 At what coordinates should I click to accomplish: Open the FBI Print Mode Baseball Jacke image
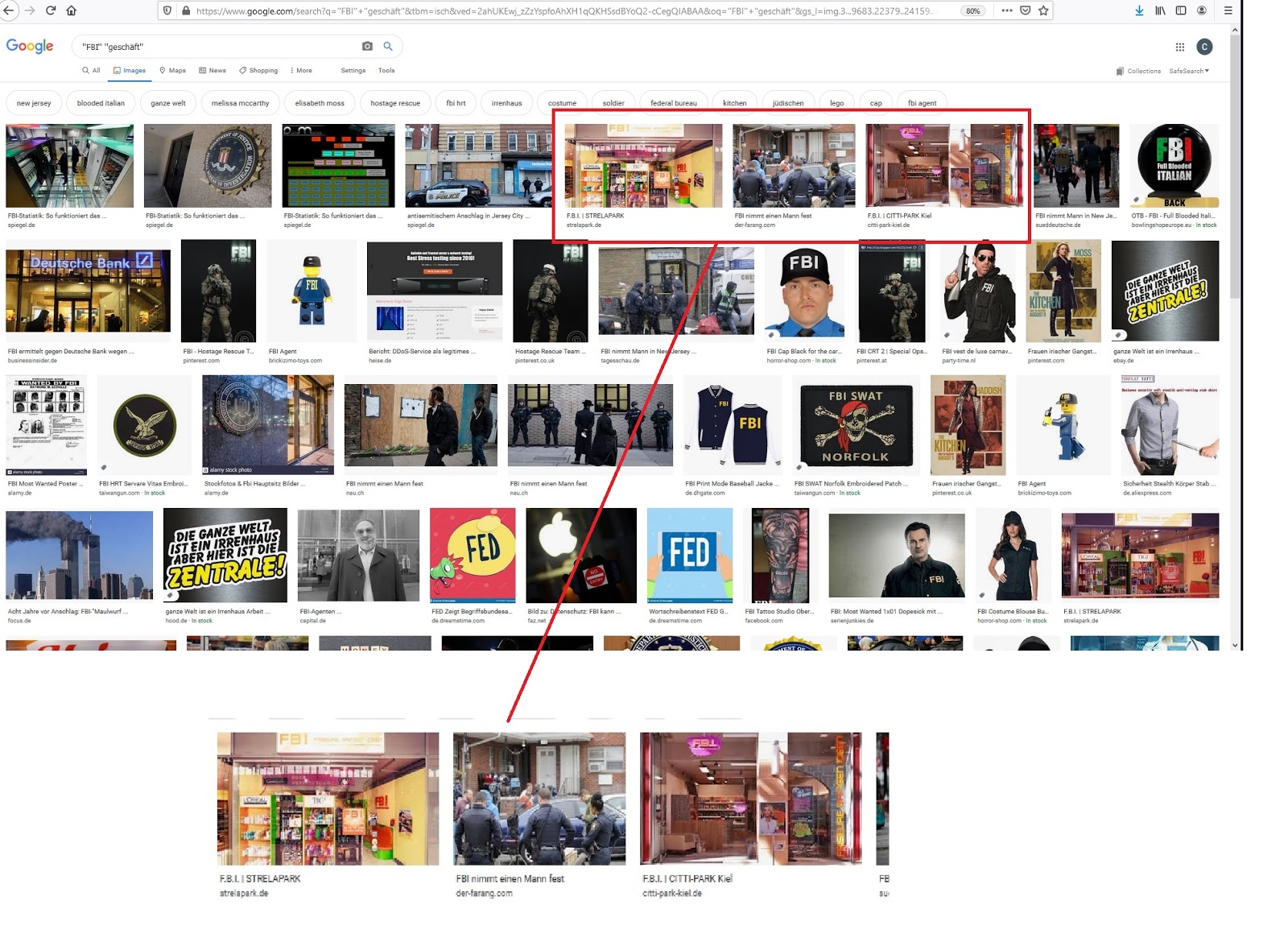(733, 425)
